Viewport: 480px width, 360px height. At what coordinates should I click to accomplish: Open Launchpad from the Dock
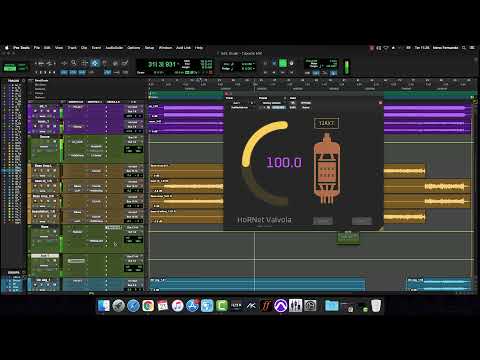point(118,305)
